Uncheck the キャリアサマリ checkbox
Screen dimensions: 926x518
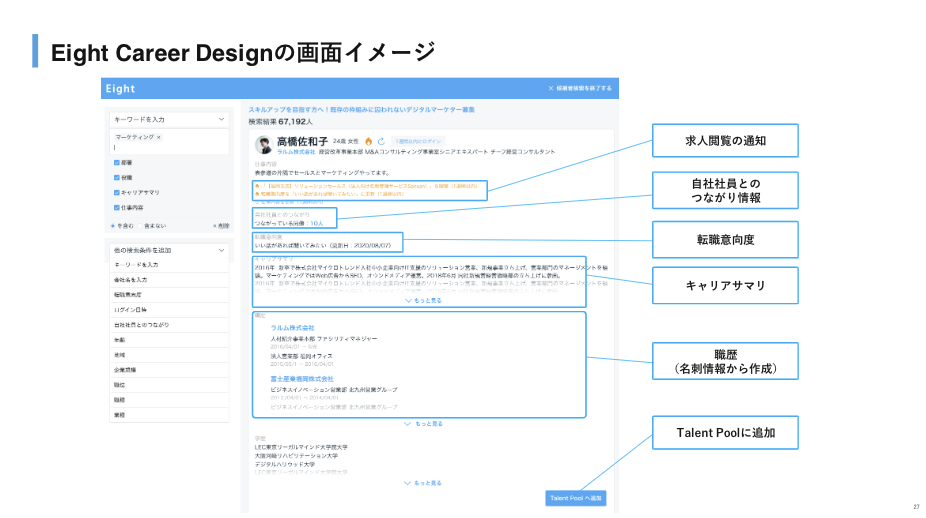coord(116,193)
